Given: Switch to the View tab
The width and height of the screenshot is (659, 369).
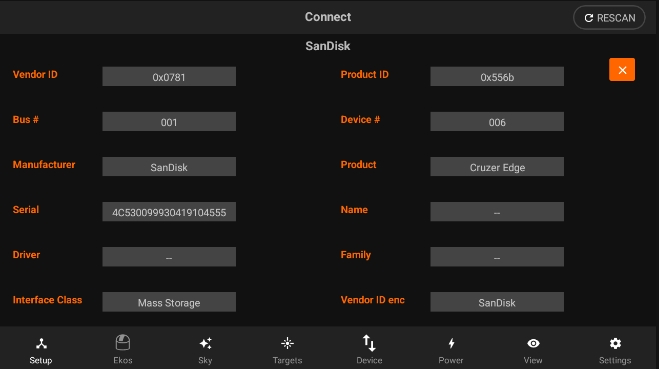Looking at the screenshot, I should 533,349.
